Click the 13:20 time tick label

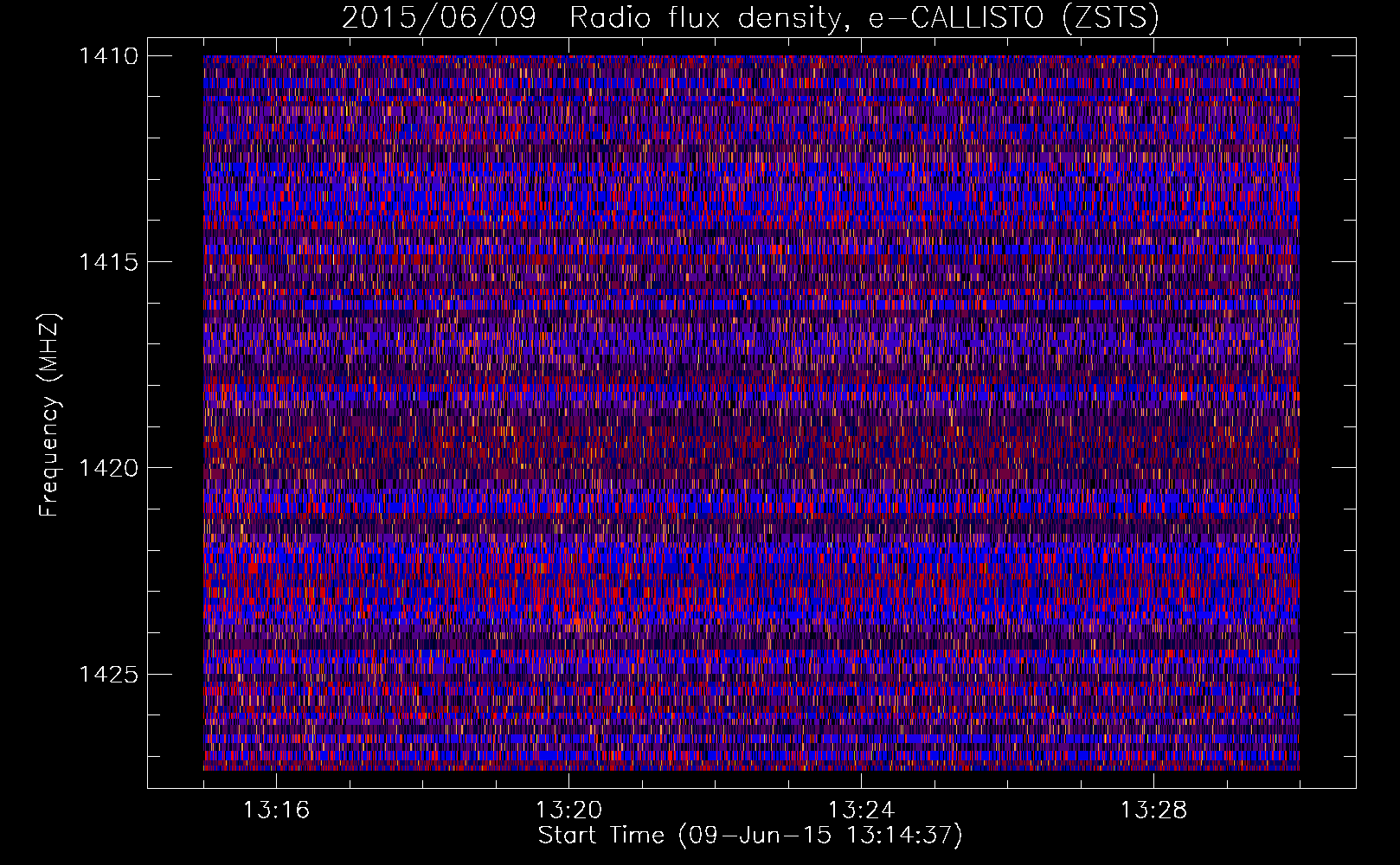(568, 811)
